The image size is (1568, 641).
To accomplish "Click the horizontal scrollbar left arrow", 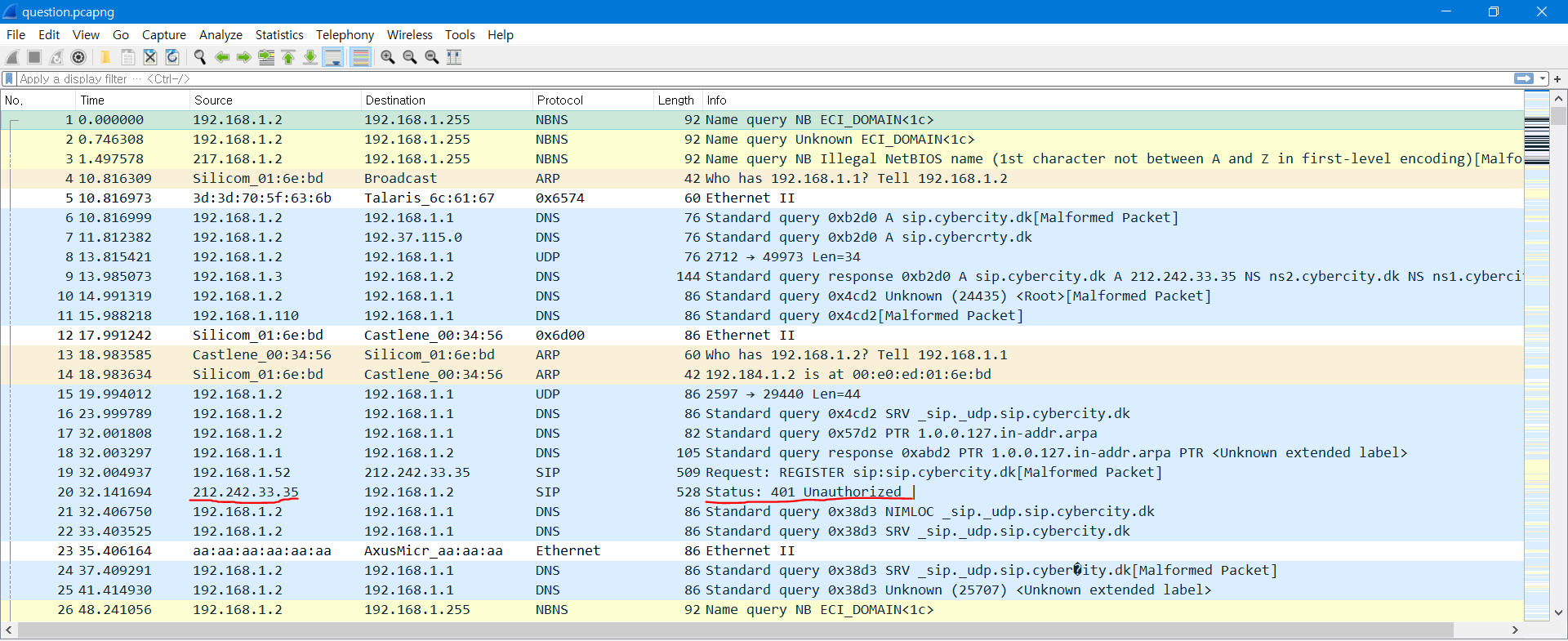I will pos(9,630).
